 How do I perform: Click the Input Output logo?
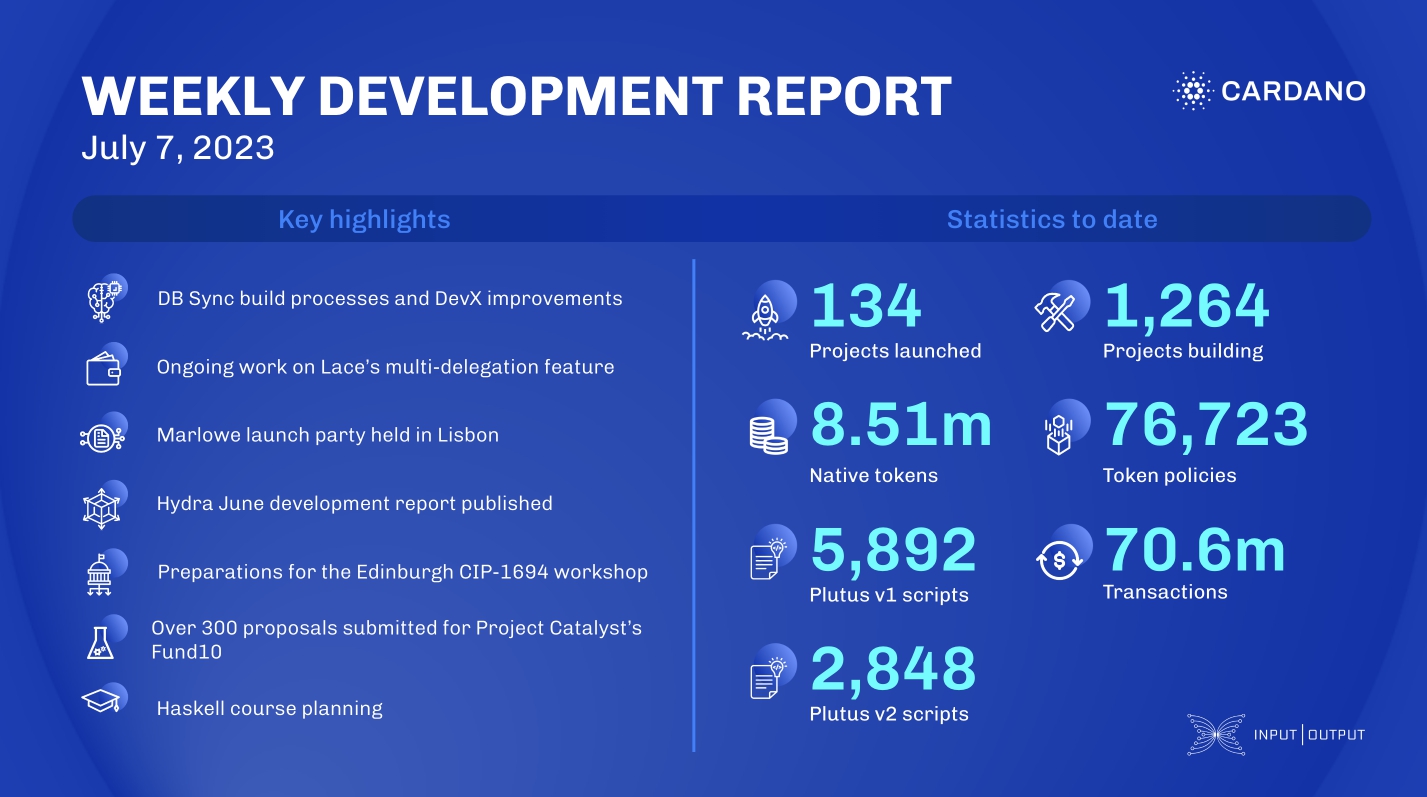pyautogui.click(x=1276, y=734)
